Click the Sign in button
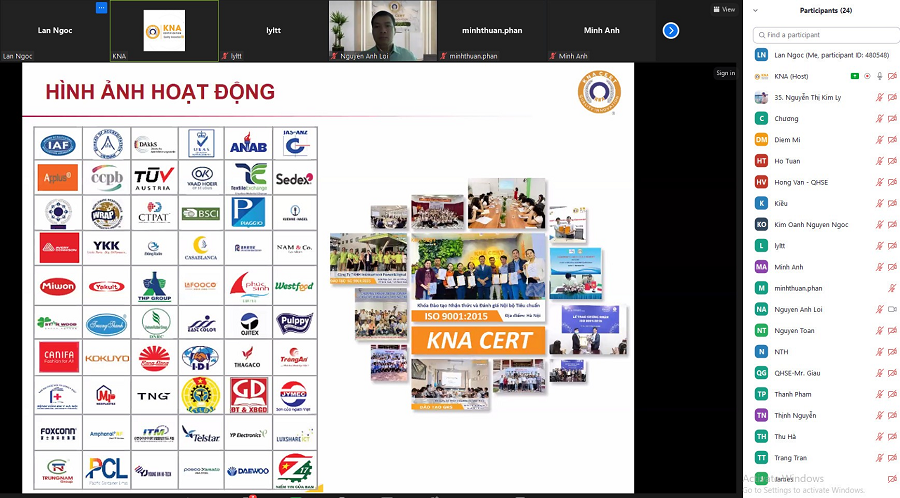This screenshot has width=900, height=498. click(x=726, y=73)
